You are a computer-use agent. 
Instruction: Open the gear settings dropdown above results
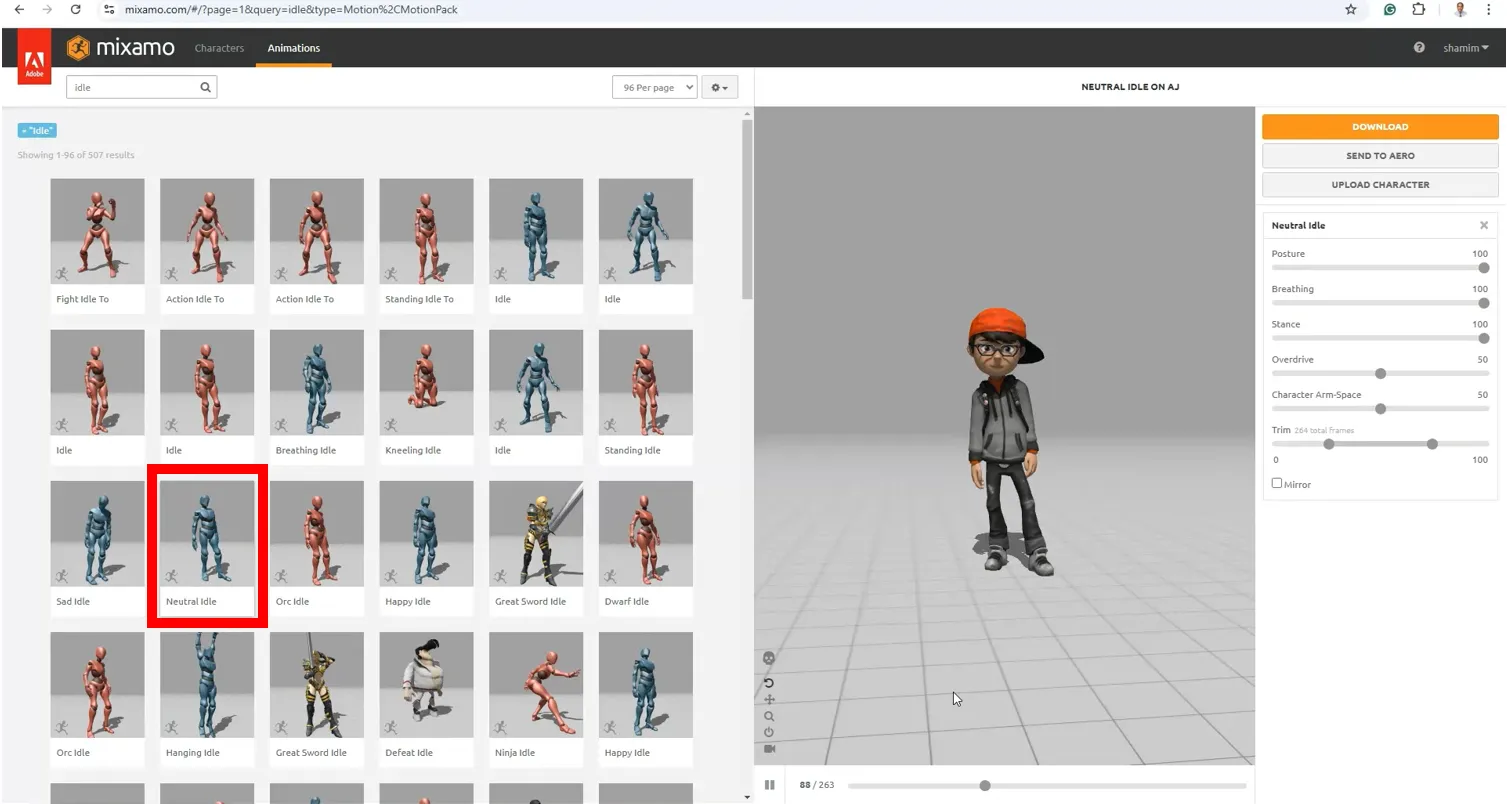coord(719,87)
